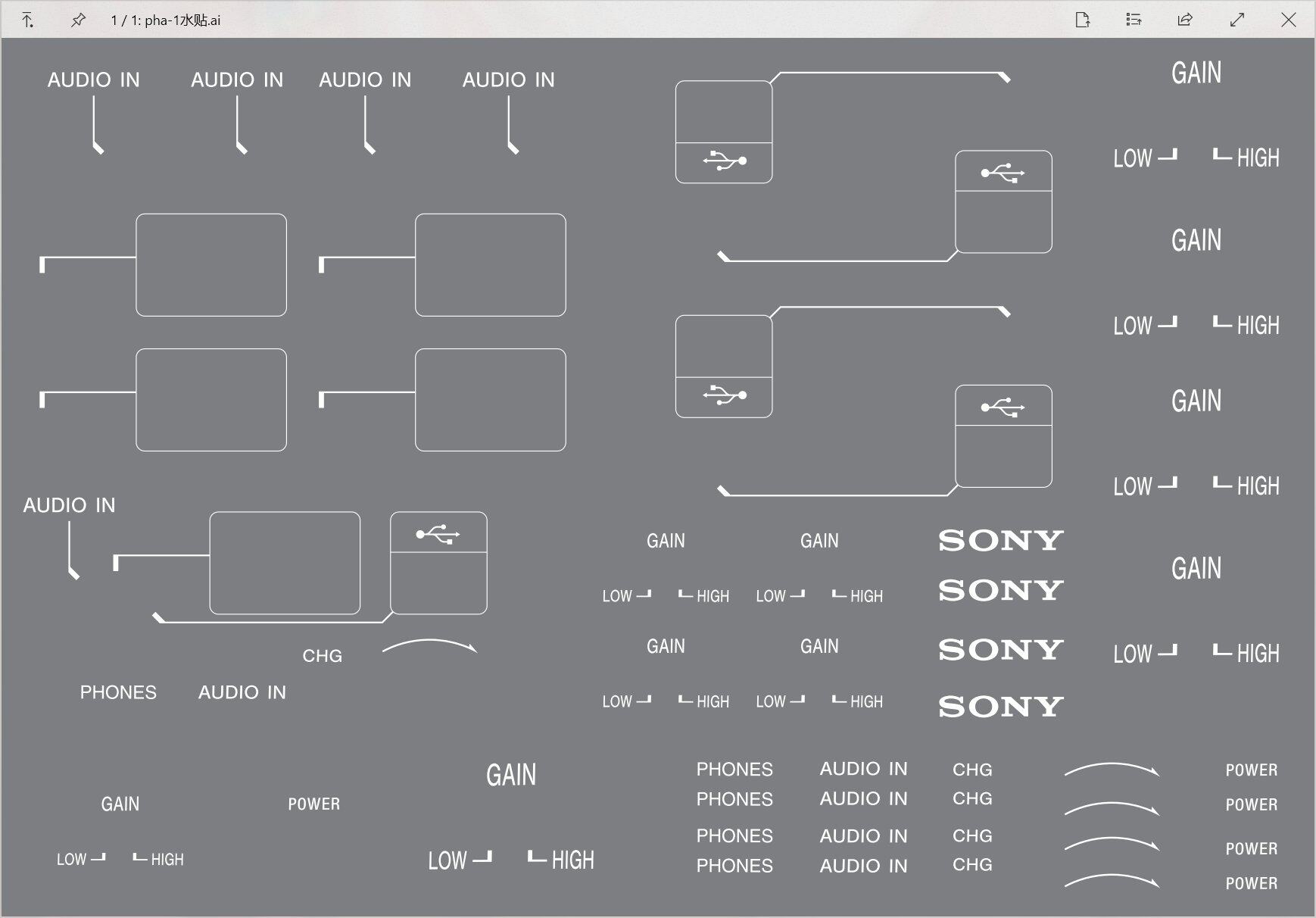
Task: Open the file with the document icon
Action: (1083, 20)
